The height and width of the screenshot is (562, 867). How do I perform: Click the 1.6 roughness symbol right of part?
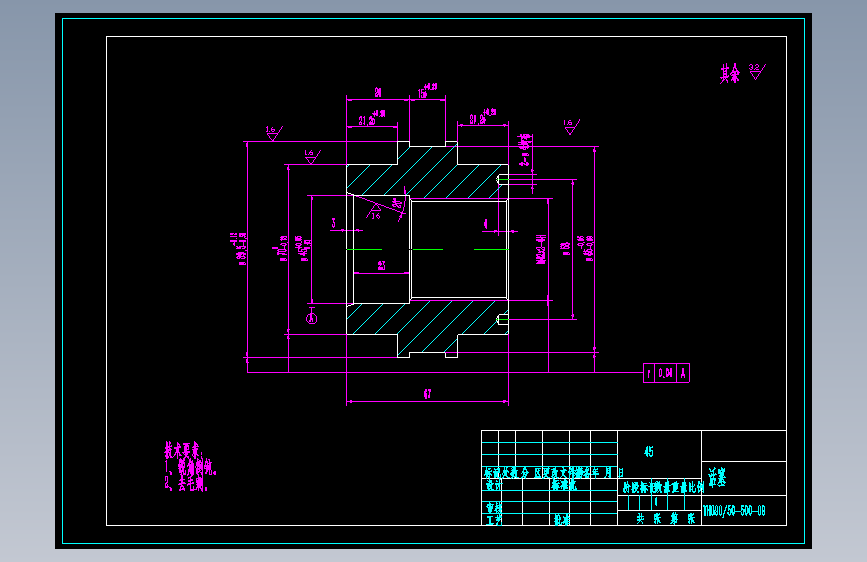pyautogui.click(x=571, y=126)
